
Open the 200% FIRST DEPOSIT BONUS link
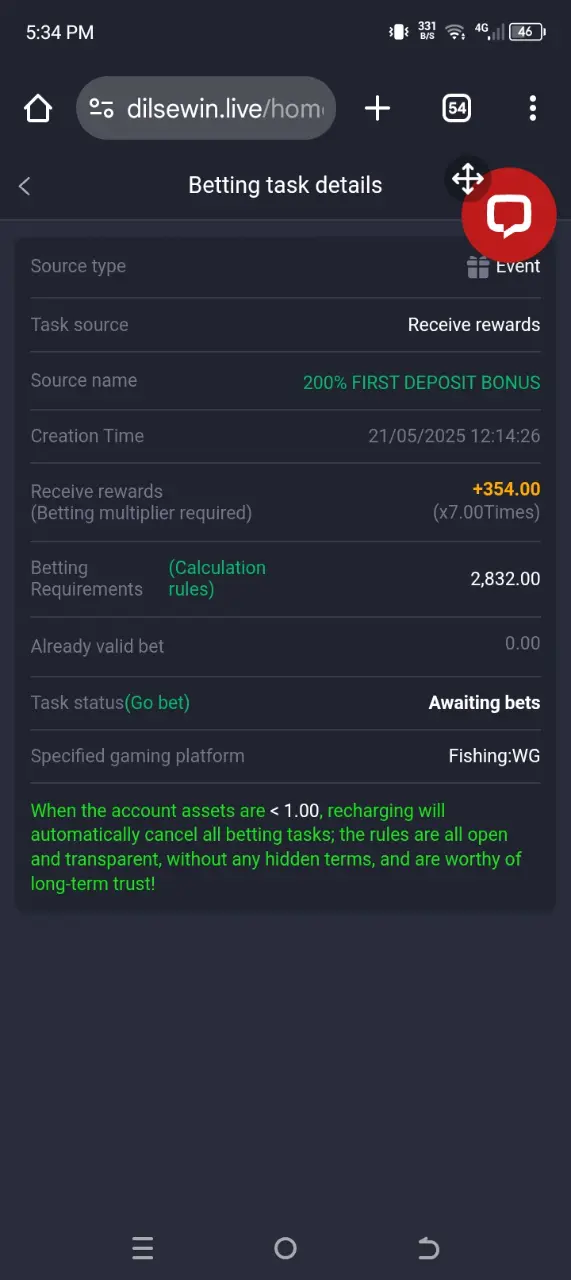pos(421,382)
